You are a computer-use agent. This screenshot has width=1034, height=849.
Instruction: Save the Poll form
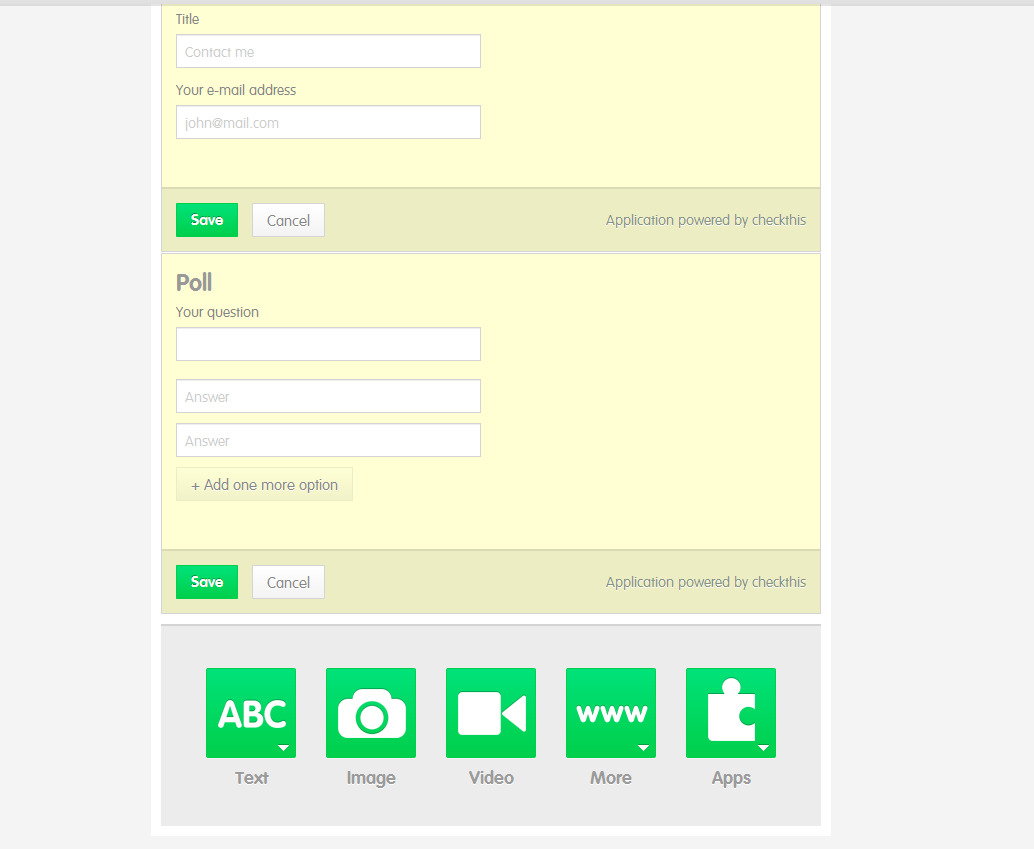[207, 582]
